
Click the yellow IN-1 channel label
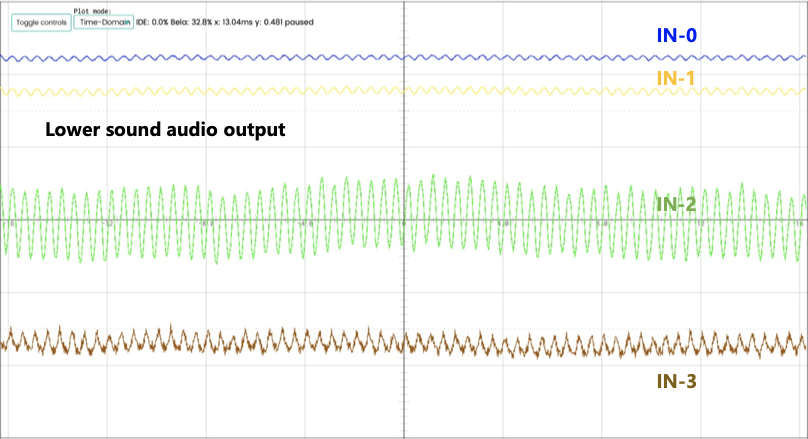pos(676,78)
